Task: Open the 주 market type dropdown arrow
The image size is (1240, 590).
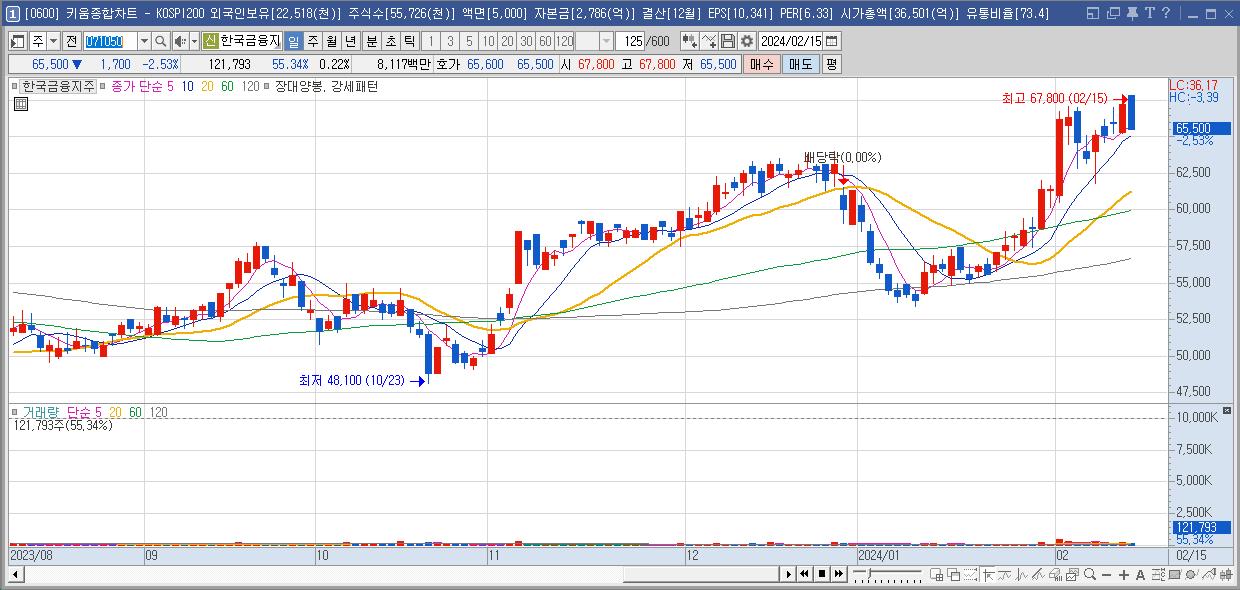Action: pos(53,41)
